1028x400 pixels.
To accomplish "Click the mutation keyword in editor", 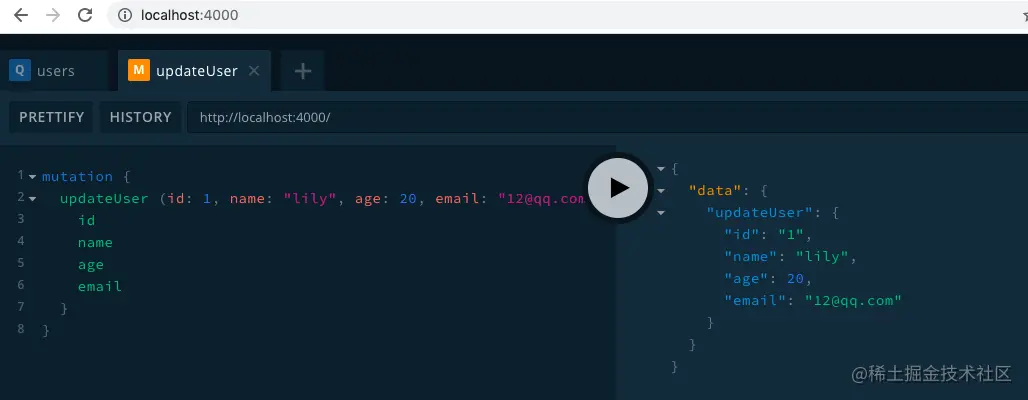I will click(x=77, y=176).
